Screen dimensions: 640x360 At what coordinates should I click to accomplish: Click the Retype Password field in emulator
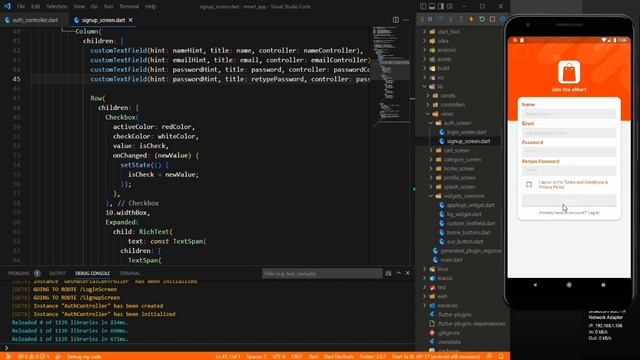(x=569, y=170)
